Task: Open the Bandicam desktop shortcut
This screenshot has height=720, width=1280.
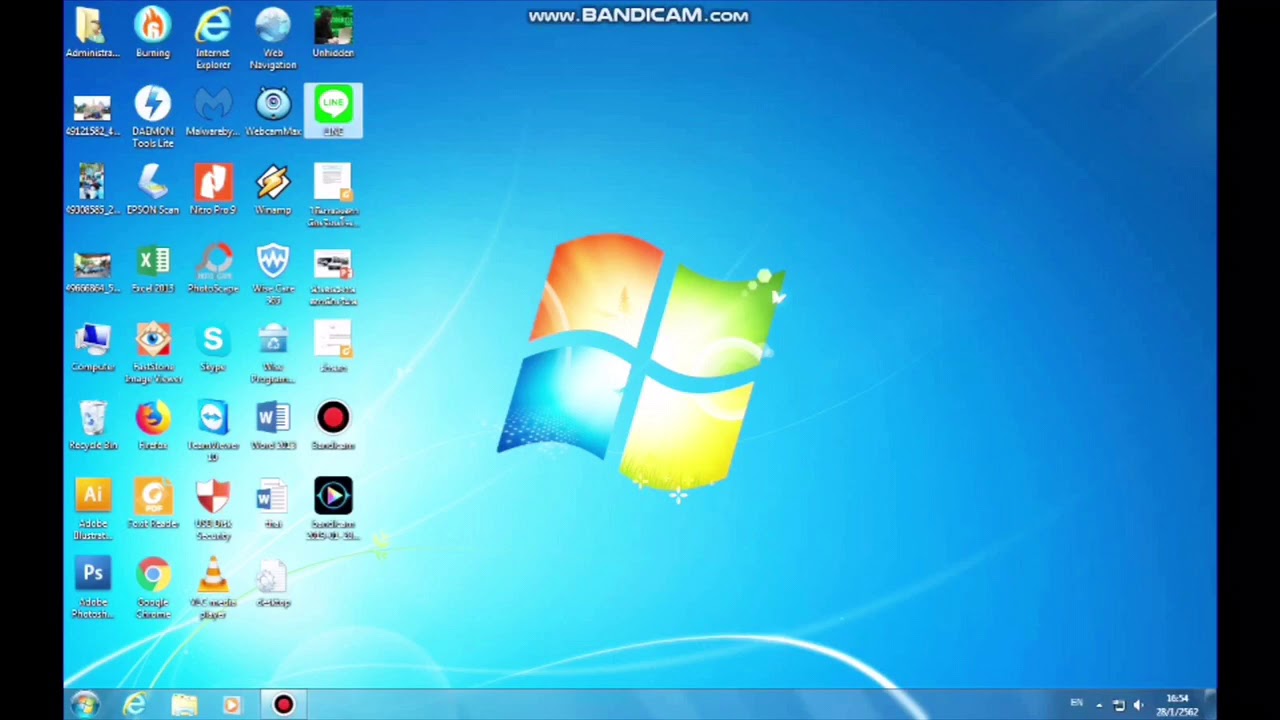Action: [x=333, y=425]
